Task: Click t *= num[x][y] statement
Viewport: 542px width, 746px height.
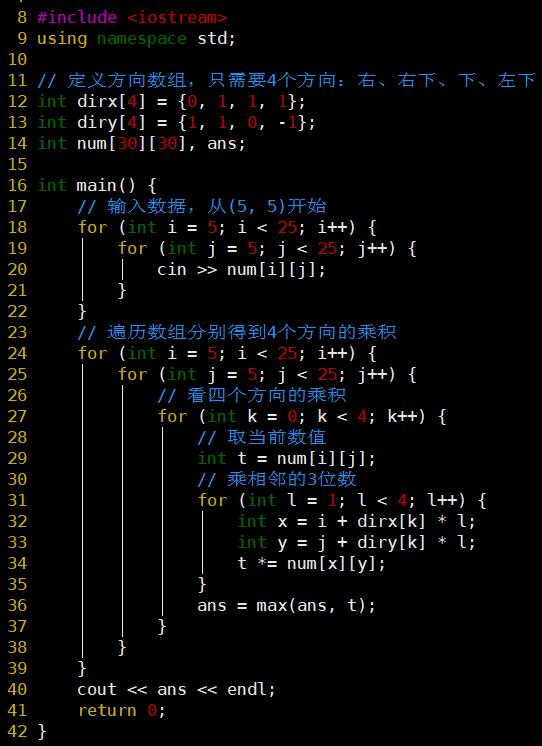Action: (312, 563)
